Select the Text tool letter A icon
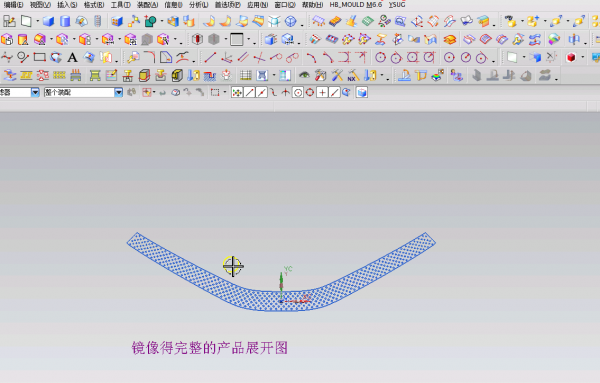 (72, 58)
